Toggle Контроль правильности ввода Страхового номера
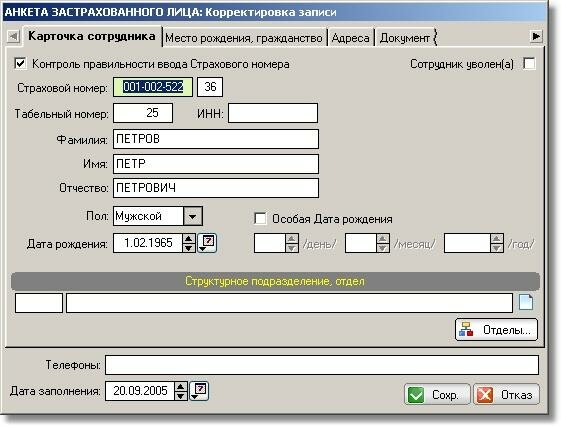Image resolution: width=561 pixels, height=427 pixels. pos(20,64)
